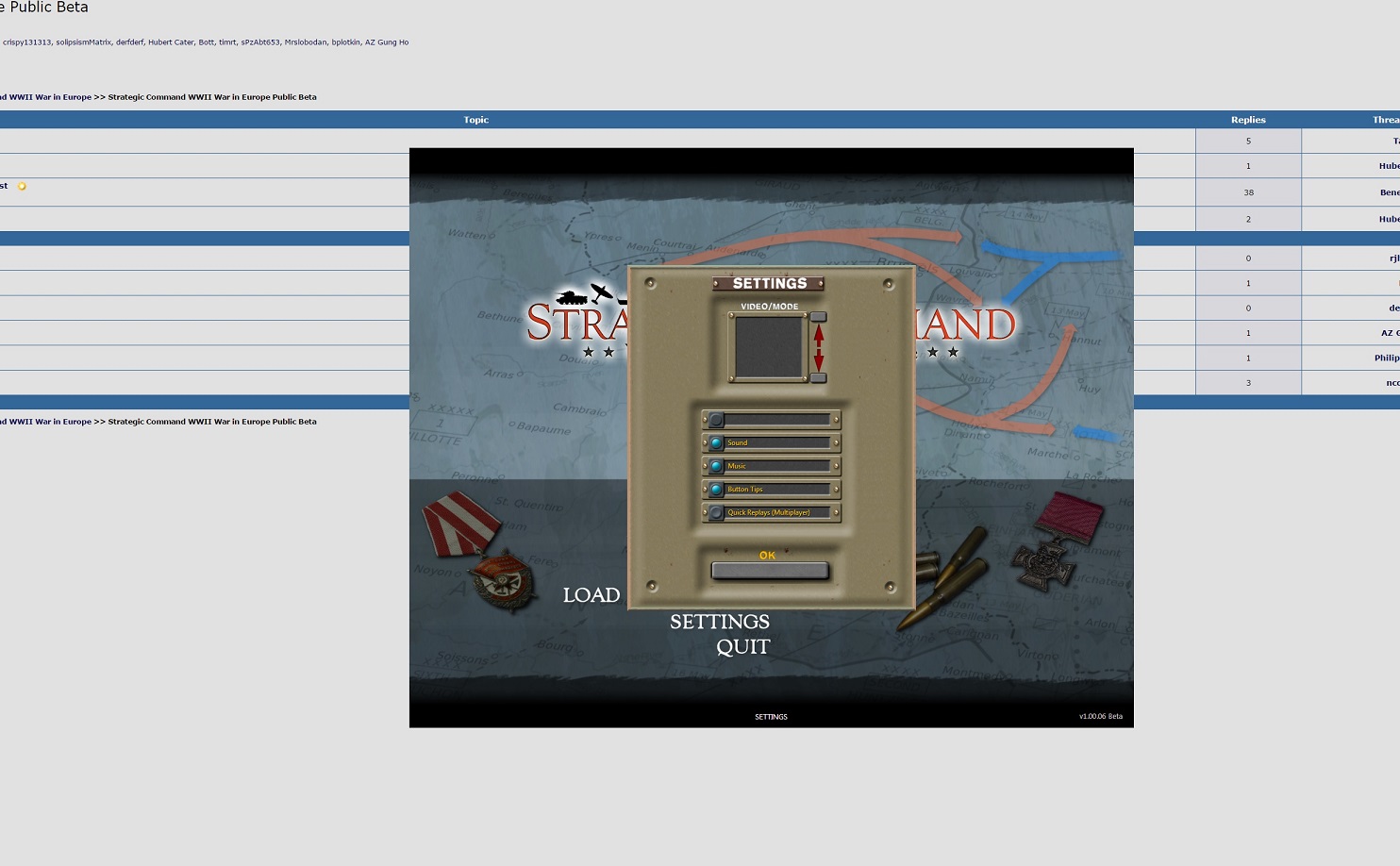This screenshot has width=1400, height=866.
Task: Click the gray OK button bar
Action: click(770, 571)
